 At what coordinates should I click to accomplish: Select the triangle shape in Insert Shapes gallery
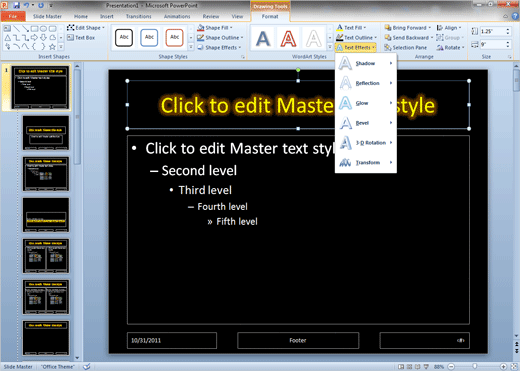7,38
